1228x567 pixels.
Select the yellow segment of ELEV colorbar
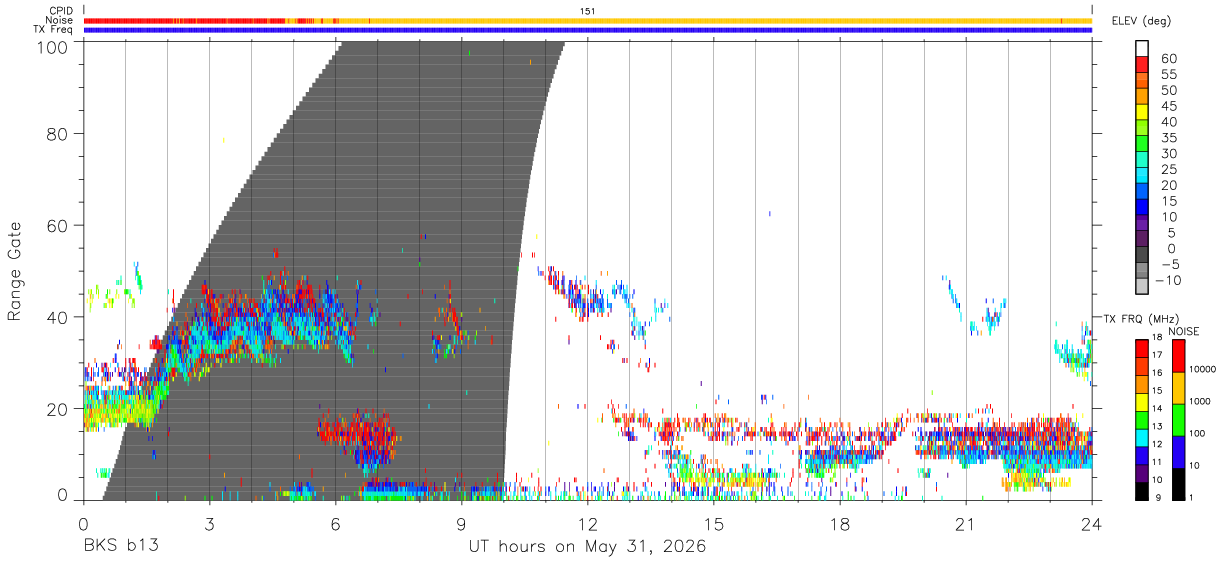[1142, 112]
